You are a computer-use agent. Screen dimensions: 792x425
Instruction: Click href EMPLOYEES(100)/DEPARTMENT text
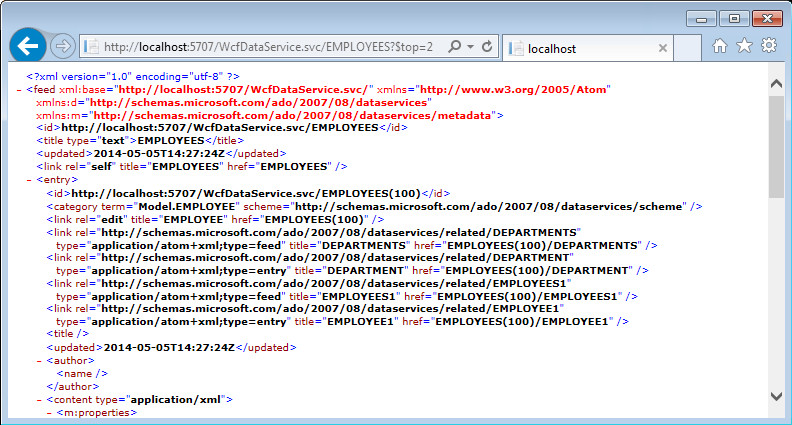pos(538,271)
